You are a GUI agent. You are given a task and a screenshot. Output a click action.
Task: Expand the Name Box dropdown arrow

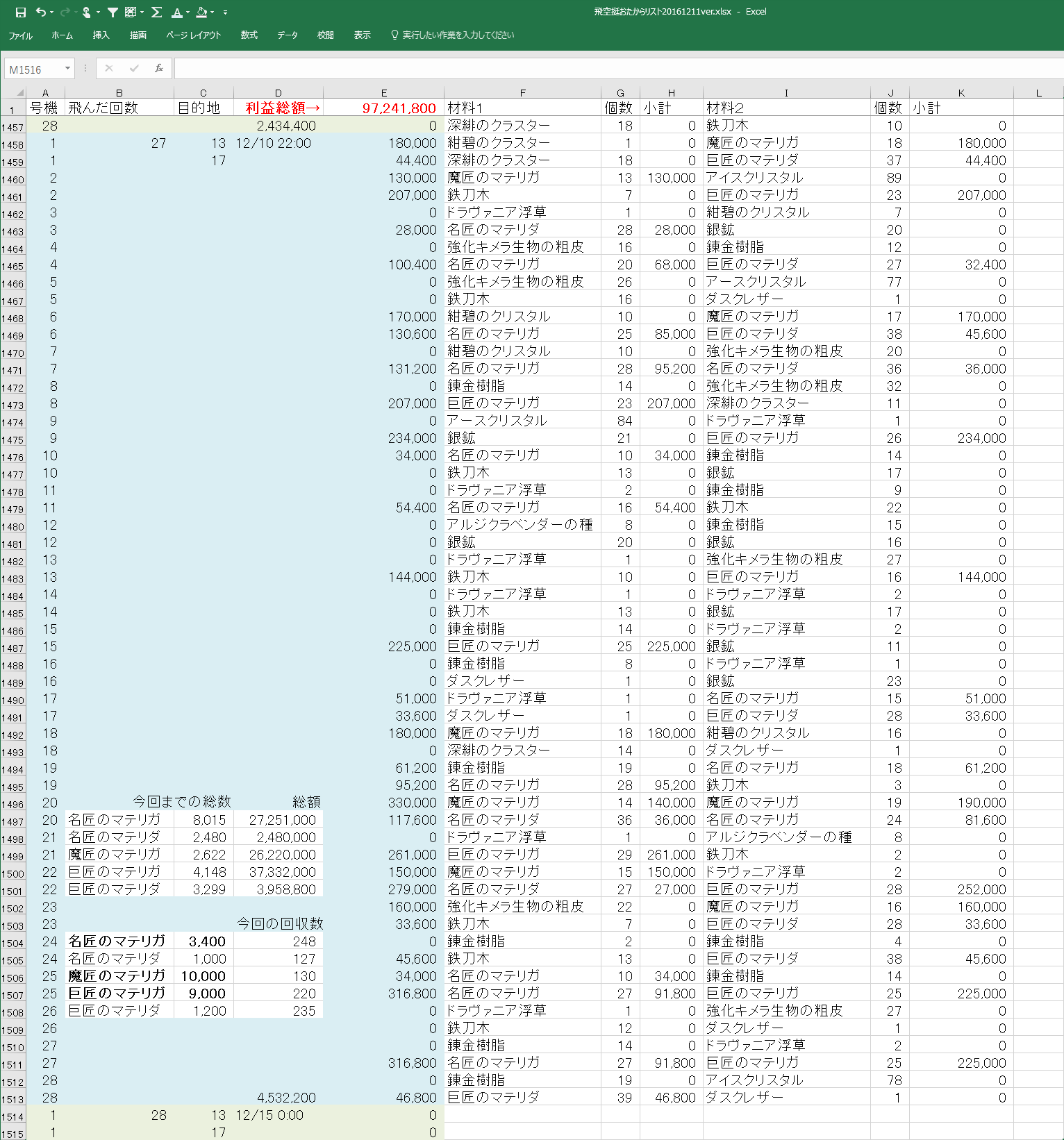click(x=67, y=68)
